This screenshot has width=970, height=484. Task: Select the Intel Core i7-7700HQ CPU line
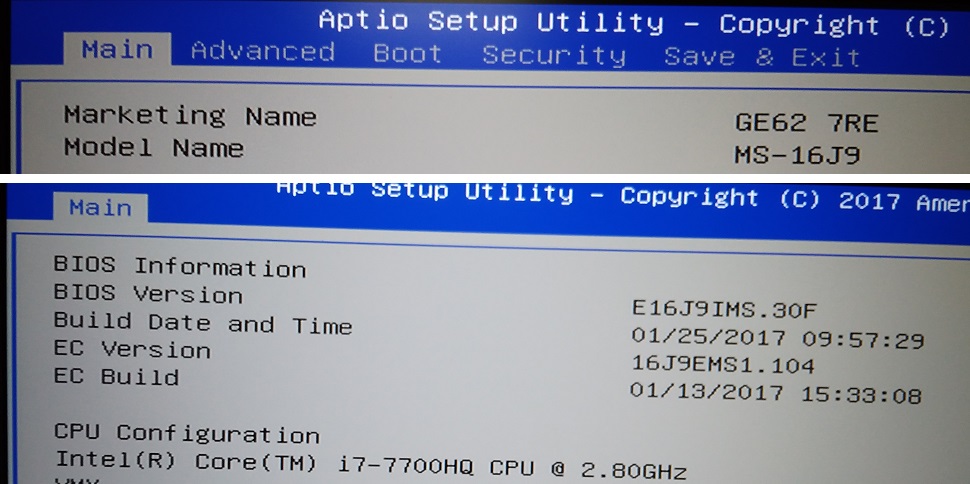[371, 466]
